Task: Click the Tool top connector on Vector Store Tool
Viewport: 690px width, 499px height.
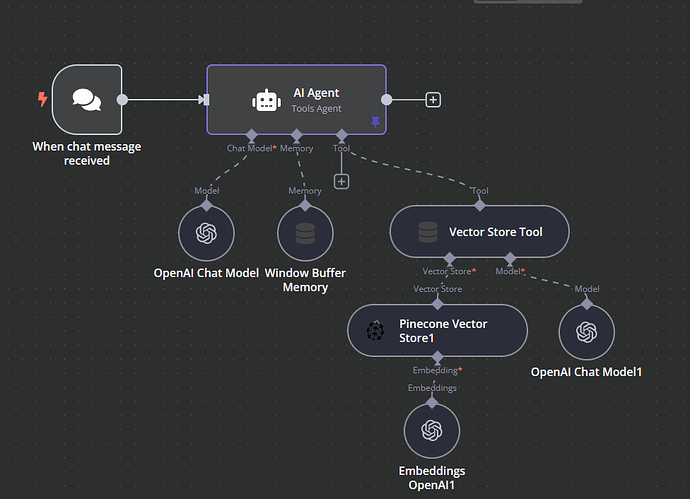Action: click(x=480, y=205)
